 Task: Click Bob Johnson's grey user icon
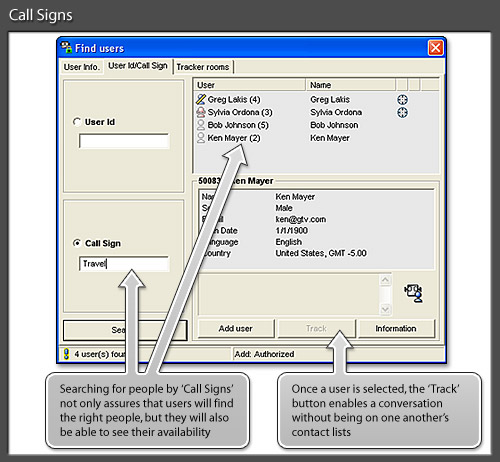[x=201, y=125]
